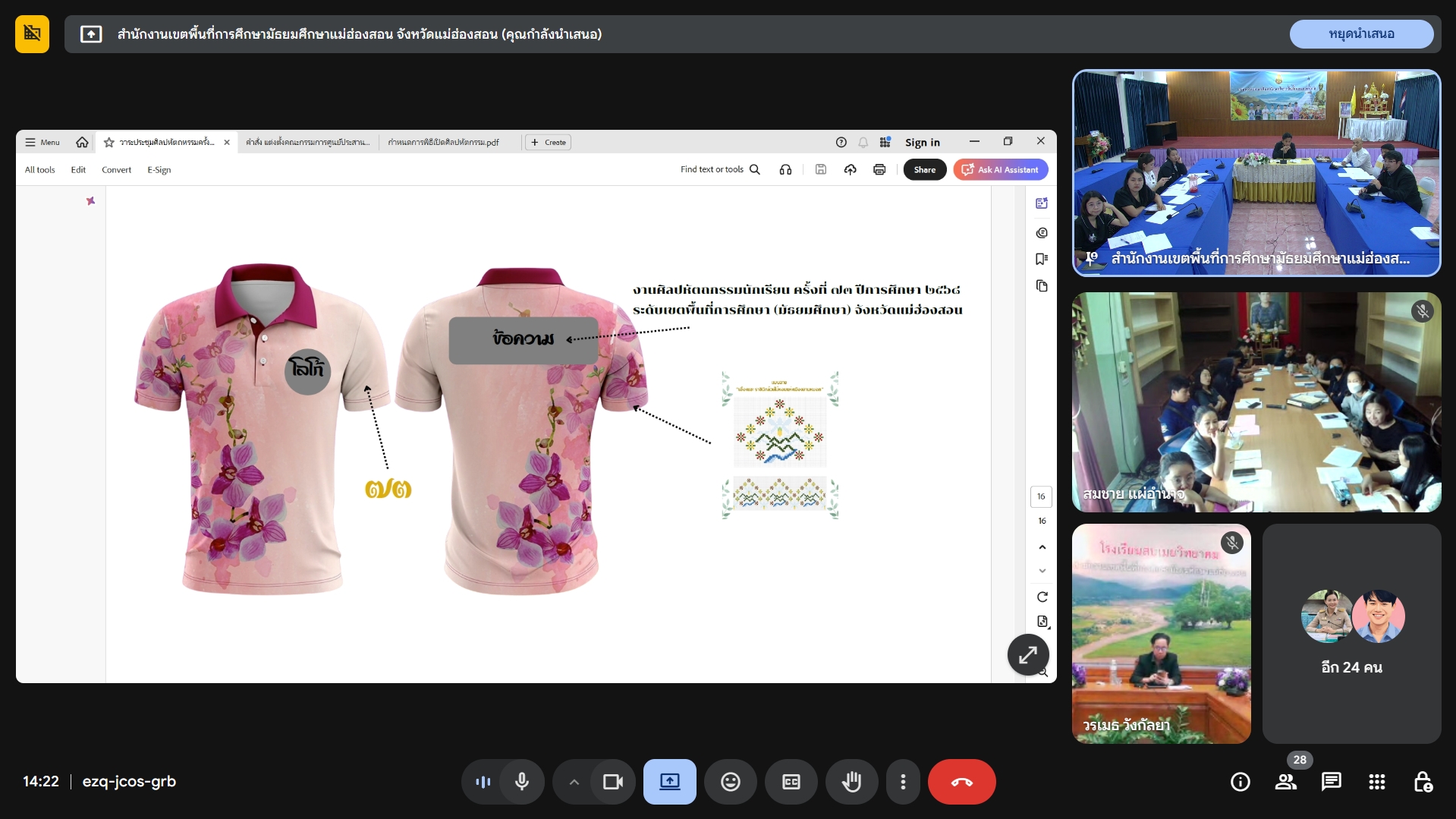Raise hand in the meeting

(851, 782)
